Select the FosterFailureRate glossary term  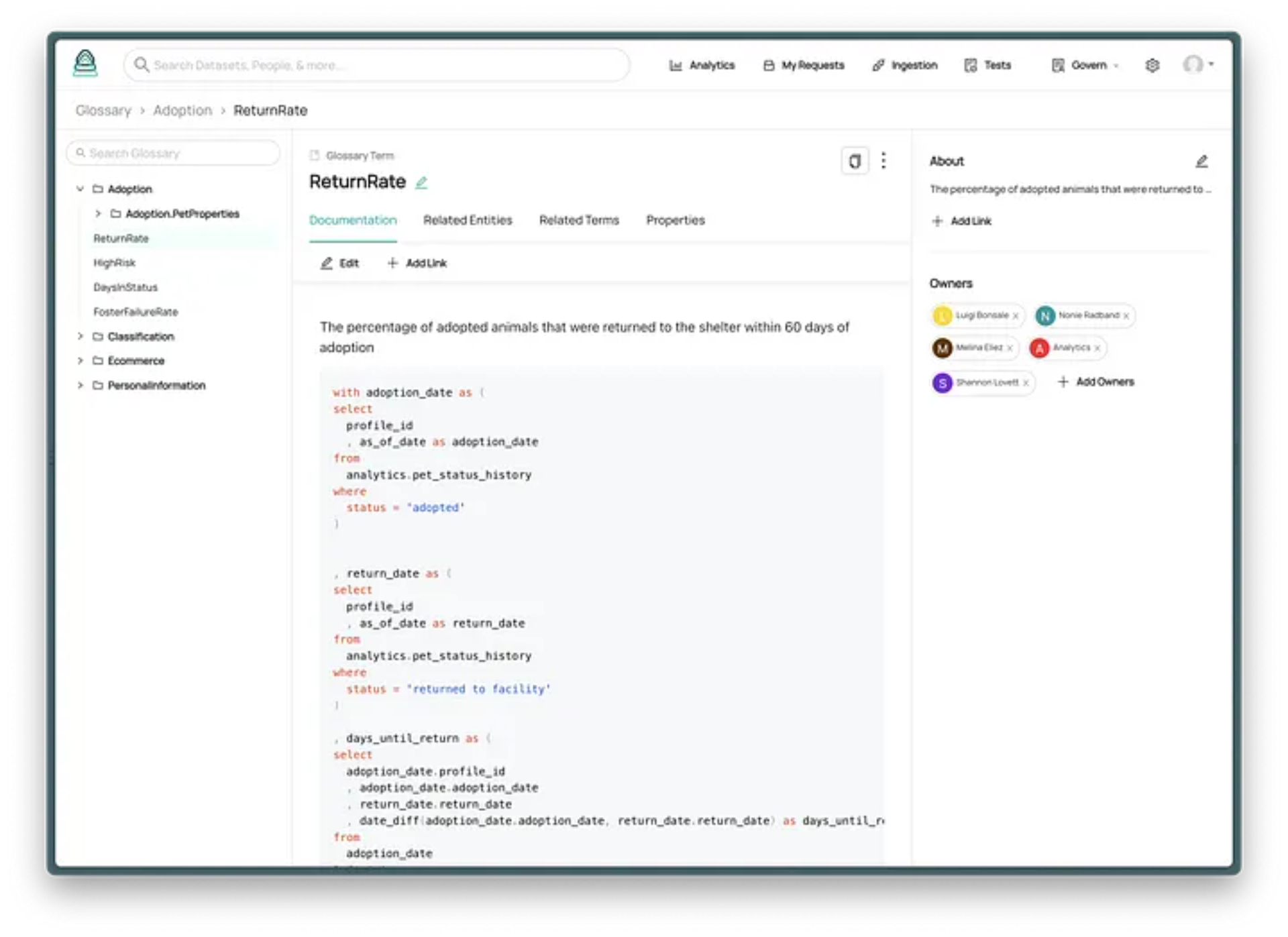tap(136, 311)
